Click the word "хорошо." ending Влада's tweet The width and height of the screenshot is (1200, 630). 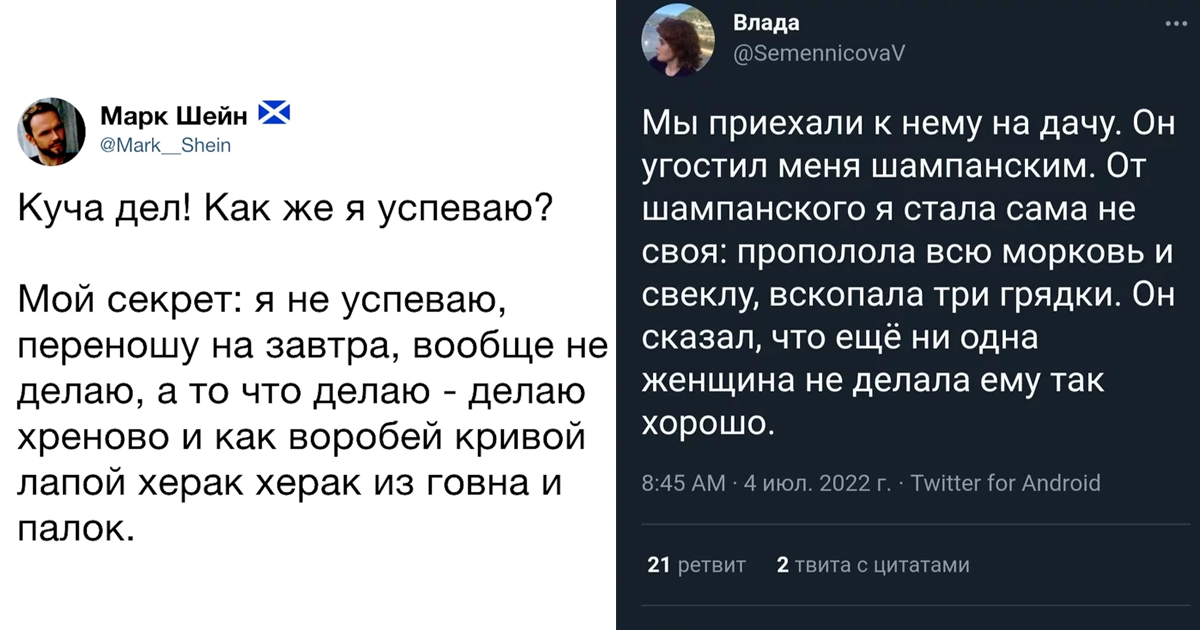tap(708, 423)
